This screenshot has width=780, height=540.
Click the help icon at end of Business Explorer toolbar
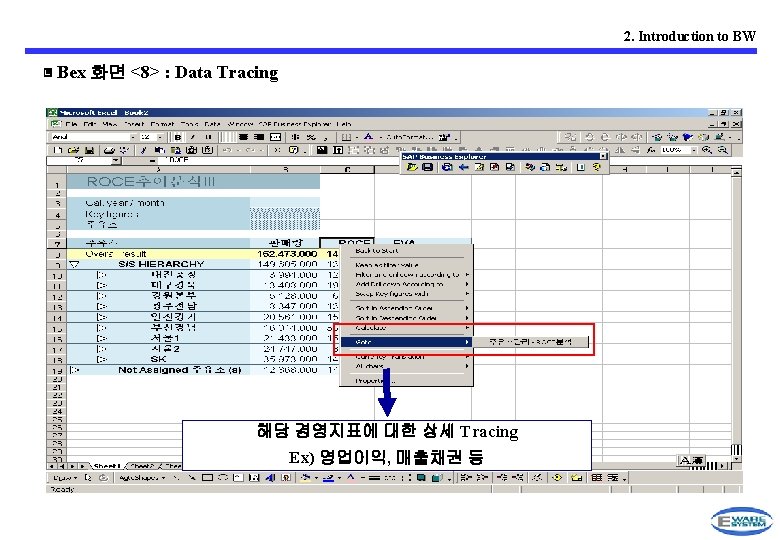pyautogui.click(x=597, y=168)
